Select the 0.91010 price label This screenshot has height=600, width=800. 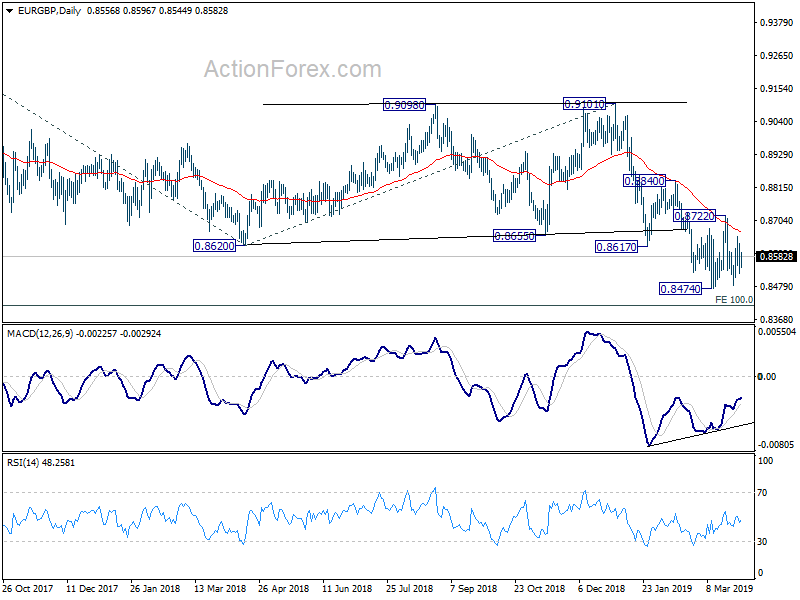coord(584,104)
